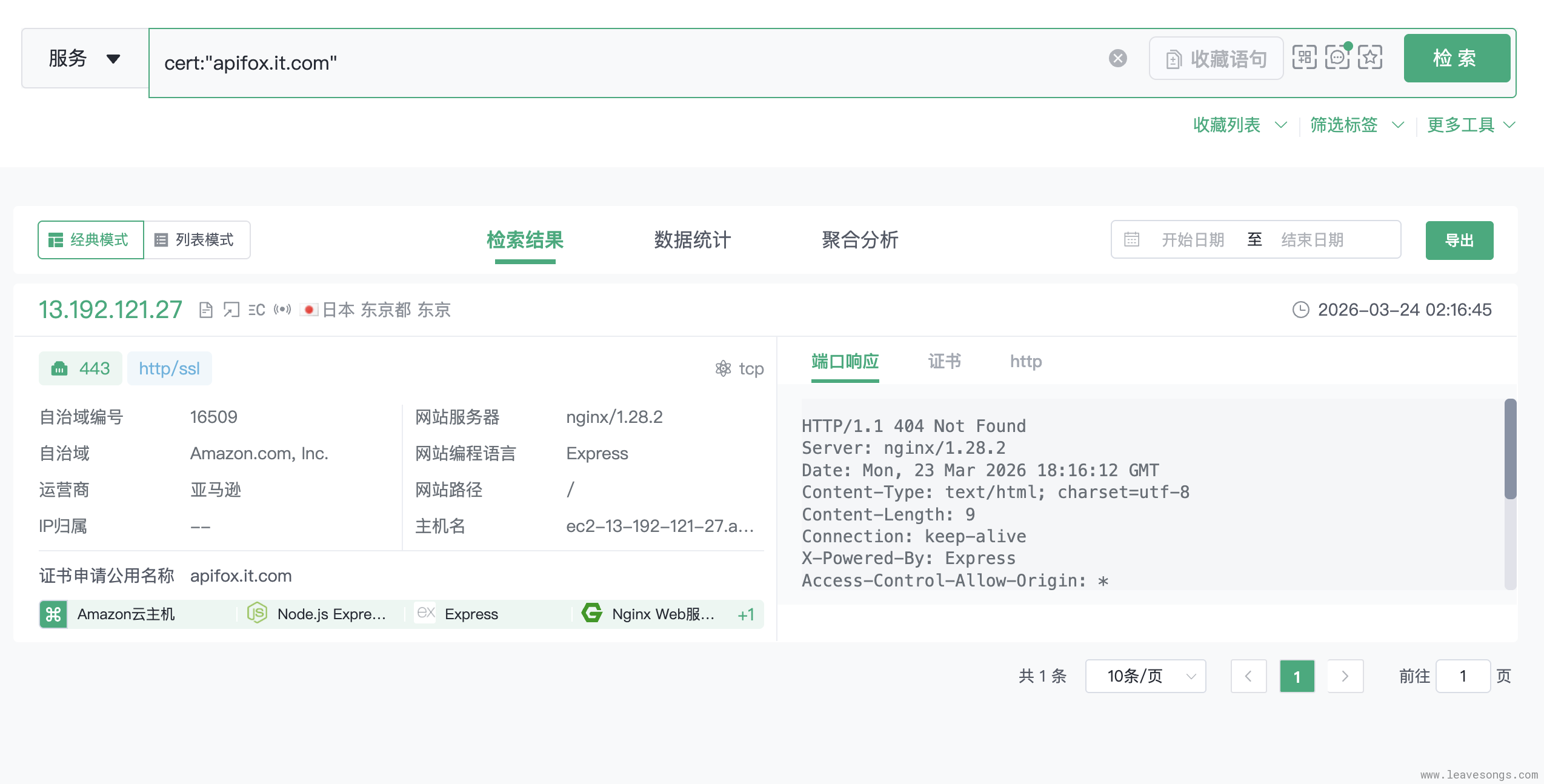Viewport: 1544px width, 784px height.
Task: Open the 数据统计 tab
Action: click(x=692, y=240)
